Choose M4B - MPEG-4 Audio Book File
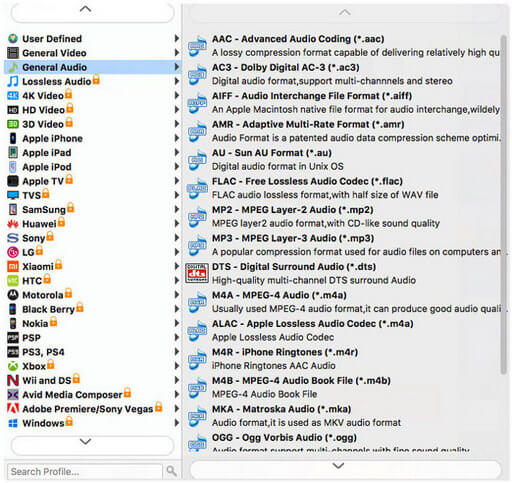 click(x=343, y=387)
